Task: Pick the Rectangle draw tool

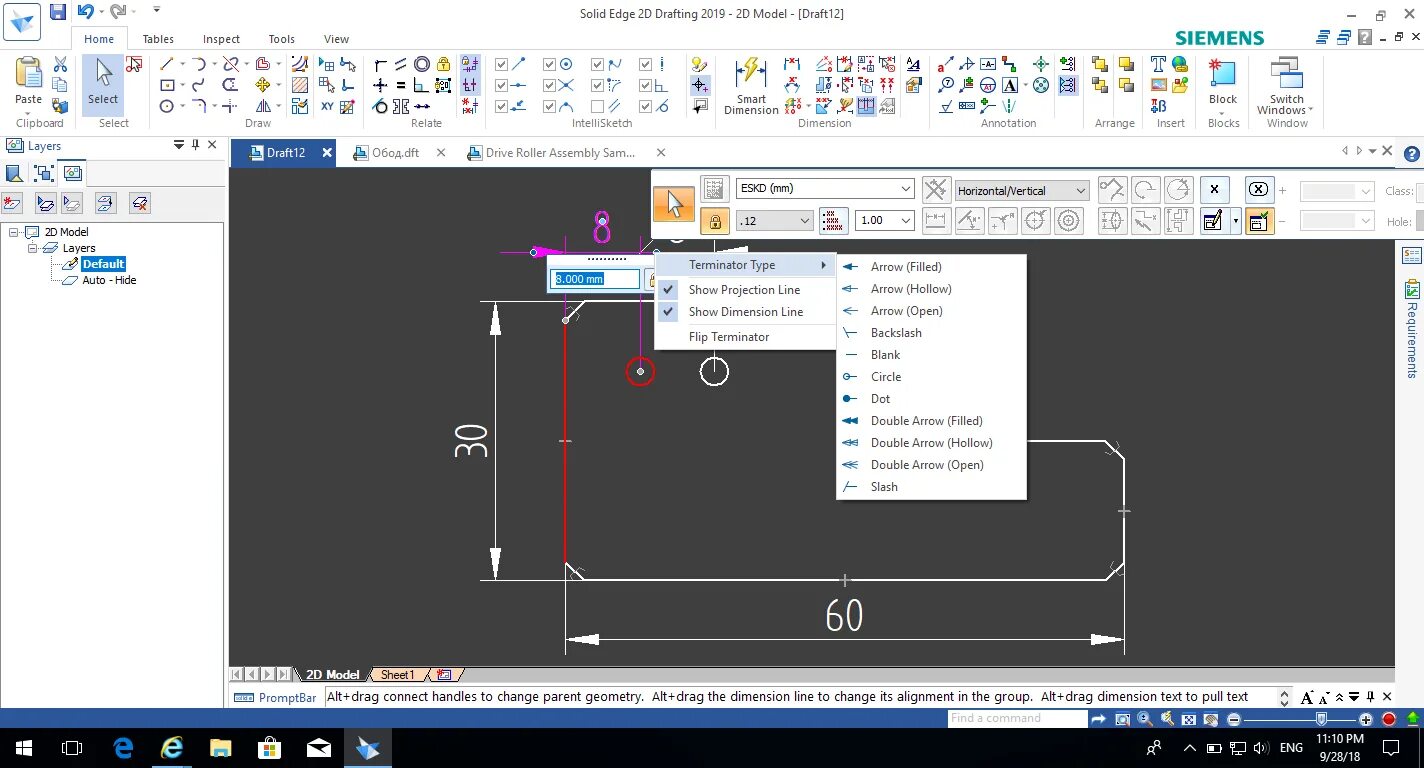Action: pyautogui.click(x=167, y=85)
